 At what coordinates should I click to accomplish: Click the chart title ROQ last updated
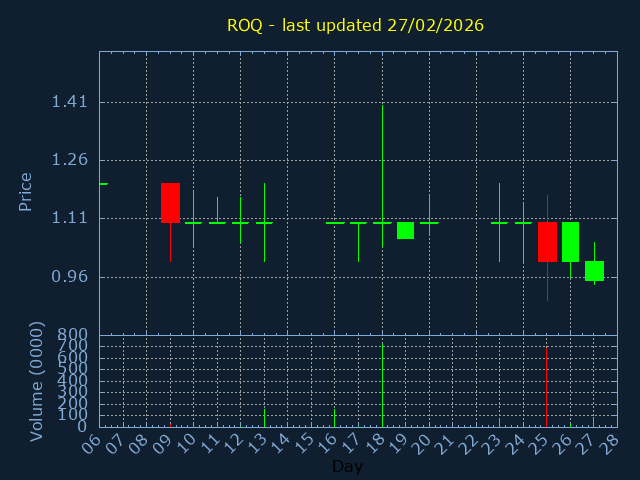tap(355, 25)
